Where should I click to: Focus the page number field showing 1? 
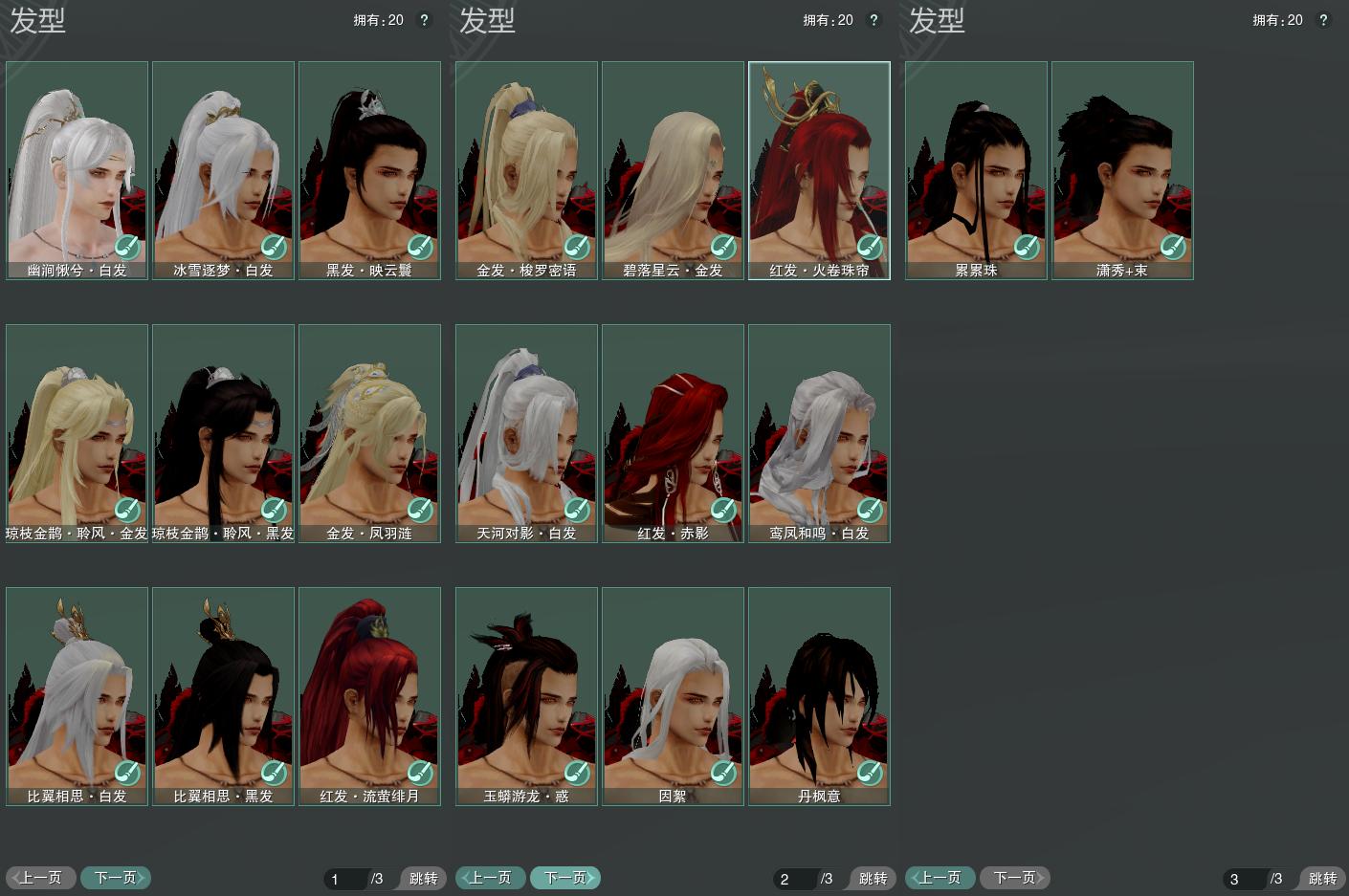[x=345, y=879]
